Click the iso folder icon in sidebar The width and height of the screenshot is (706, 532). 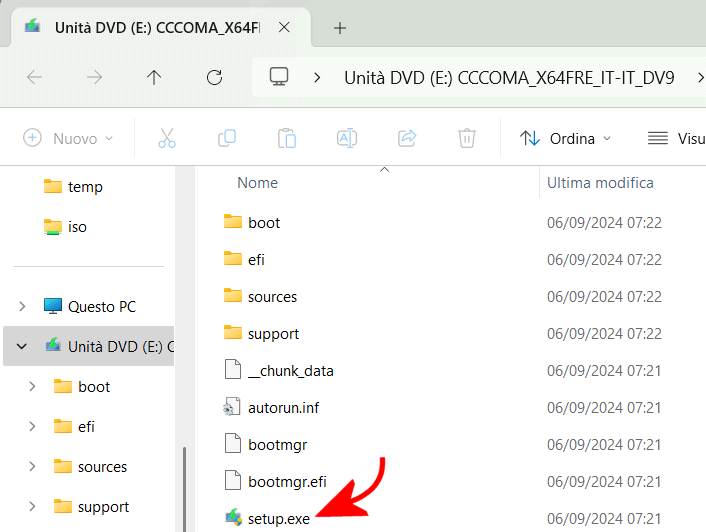point(53,226)
